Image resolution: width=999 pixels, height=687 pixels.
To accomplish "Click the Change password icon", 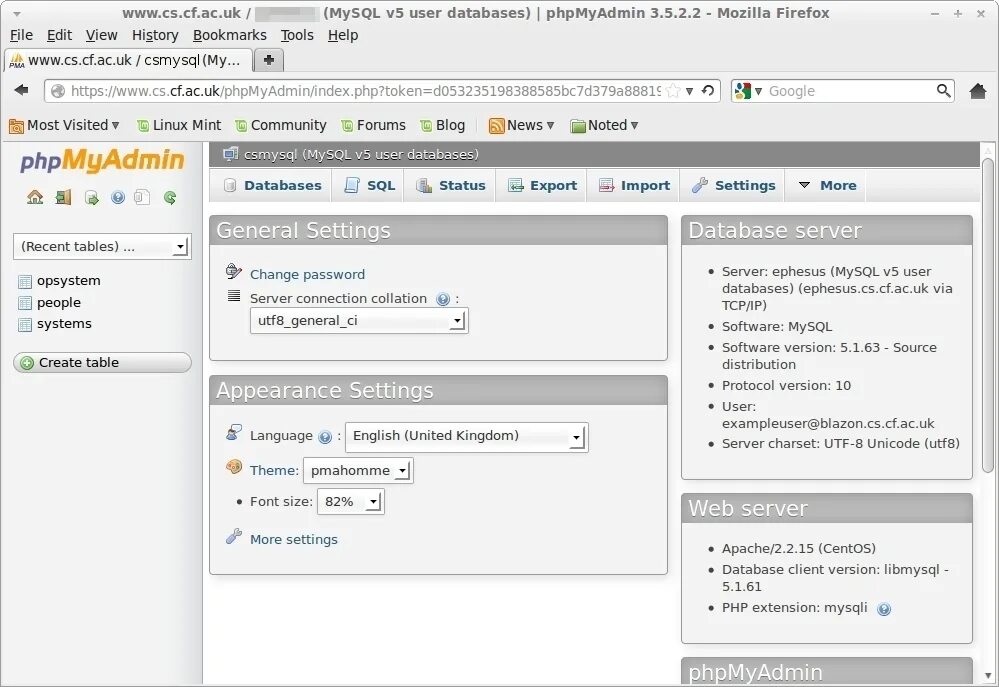I will [234, 271].
